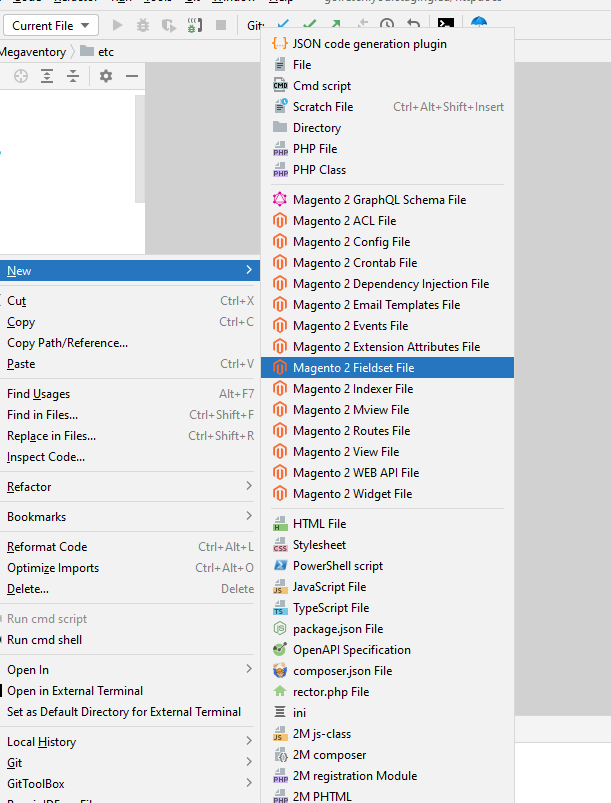Image resolution: width=611 pixels, height=803 pixels.
Task: Create a new PHP File
Action: point(387,149)
